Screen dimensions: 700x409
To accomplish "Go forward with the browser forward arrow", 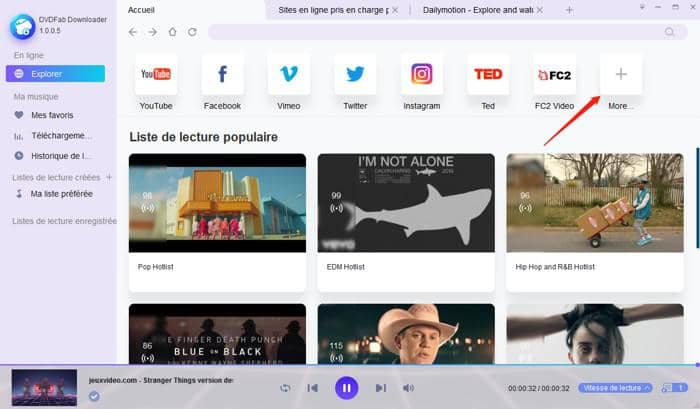I will pyautogui.click(x=153, y=32).
